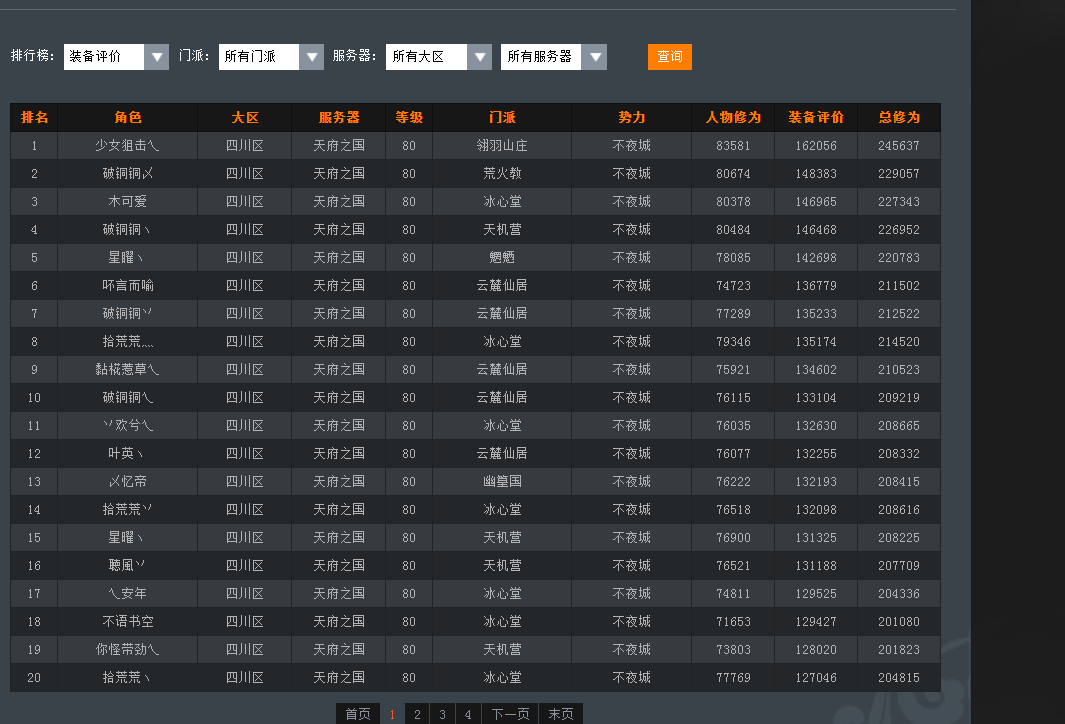Image resolution: width=1065 pixels, height=724 pixels.
Task: Click the 幽篁国 sect cell
Action: pyautogui.click(x=502, y=482)
